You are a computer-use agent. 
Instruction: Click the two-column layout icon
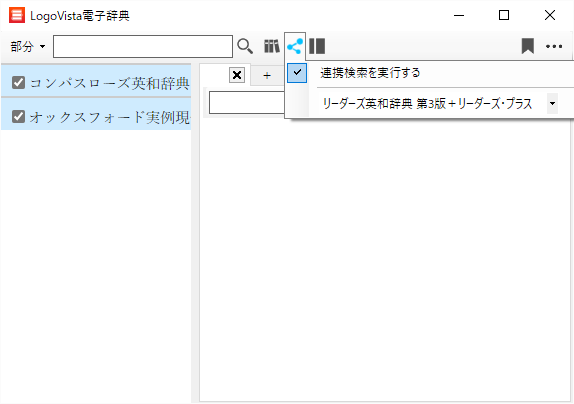point(317,46)
